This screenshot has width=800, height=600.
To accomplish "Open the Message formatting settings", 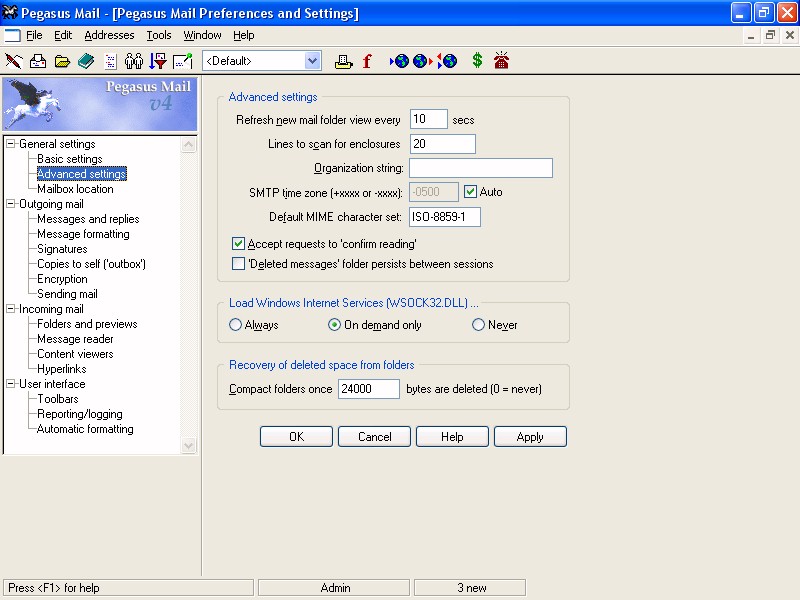I will [x=84, y=234].
